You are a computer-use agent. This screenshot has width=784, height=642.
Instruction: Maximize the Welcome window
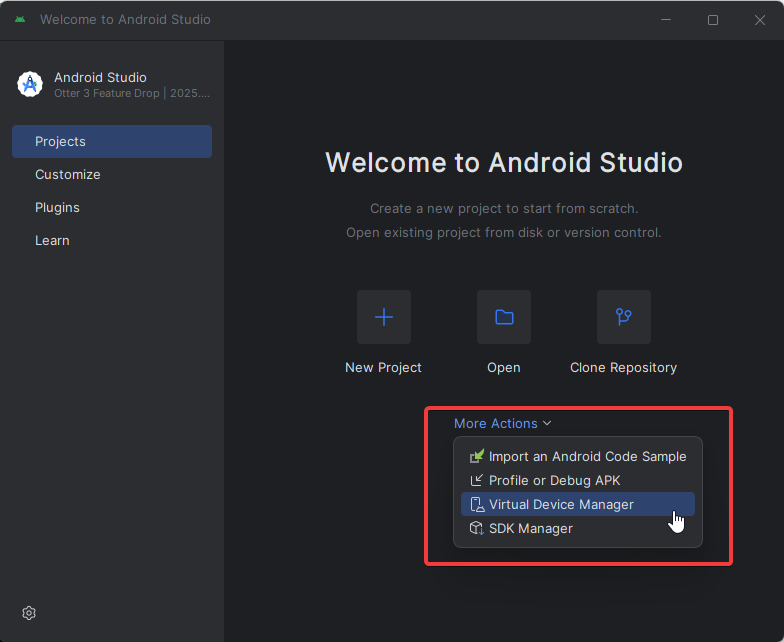coord(713,20)
